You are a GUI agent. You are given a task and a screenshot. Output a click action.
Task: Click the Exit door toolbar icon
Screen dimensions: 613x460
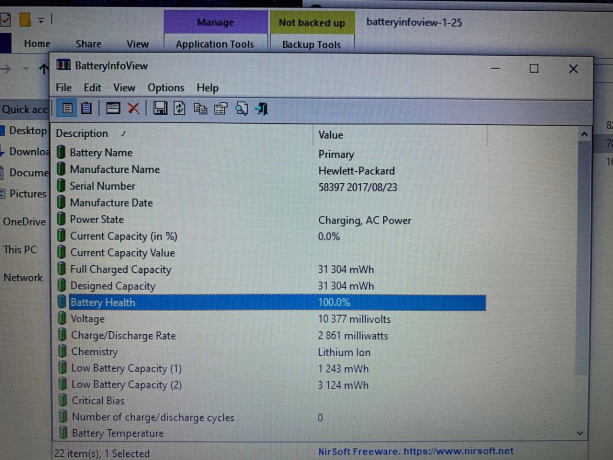pos(261,108)
